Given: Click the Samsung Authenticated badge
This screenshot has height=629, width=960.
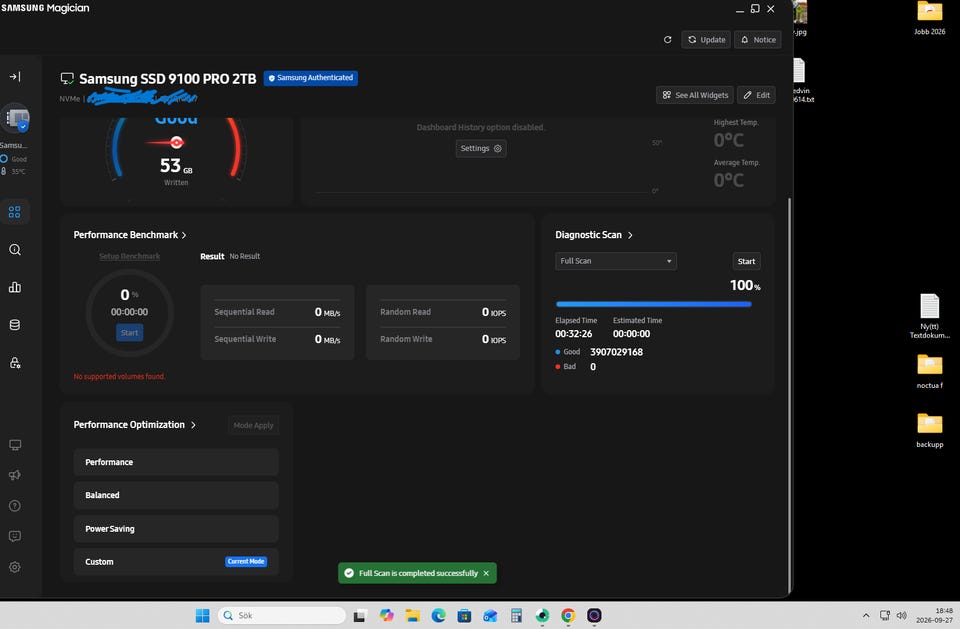Looking at the screenshot, I should [311, 78].
